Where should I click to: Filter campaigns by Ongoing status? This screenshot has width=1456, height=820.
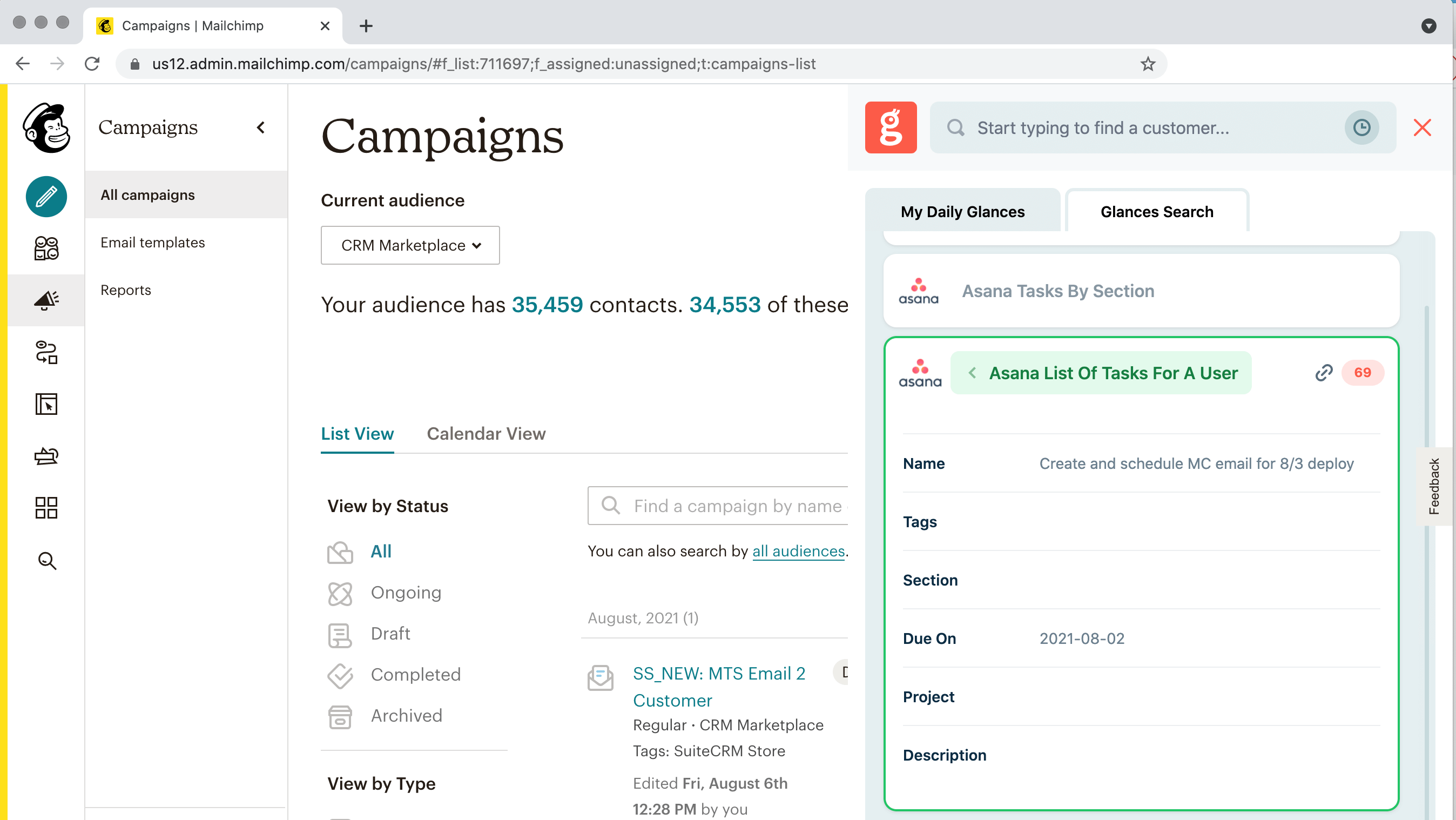405,592
